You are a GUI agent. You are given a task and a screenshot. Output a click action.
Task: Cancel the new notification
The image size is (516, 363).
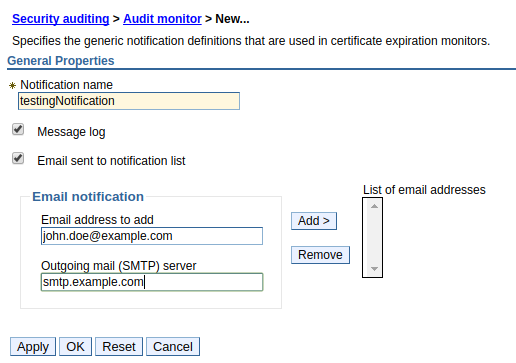click(173, 347)
